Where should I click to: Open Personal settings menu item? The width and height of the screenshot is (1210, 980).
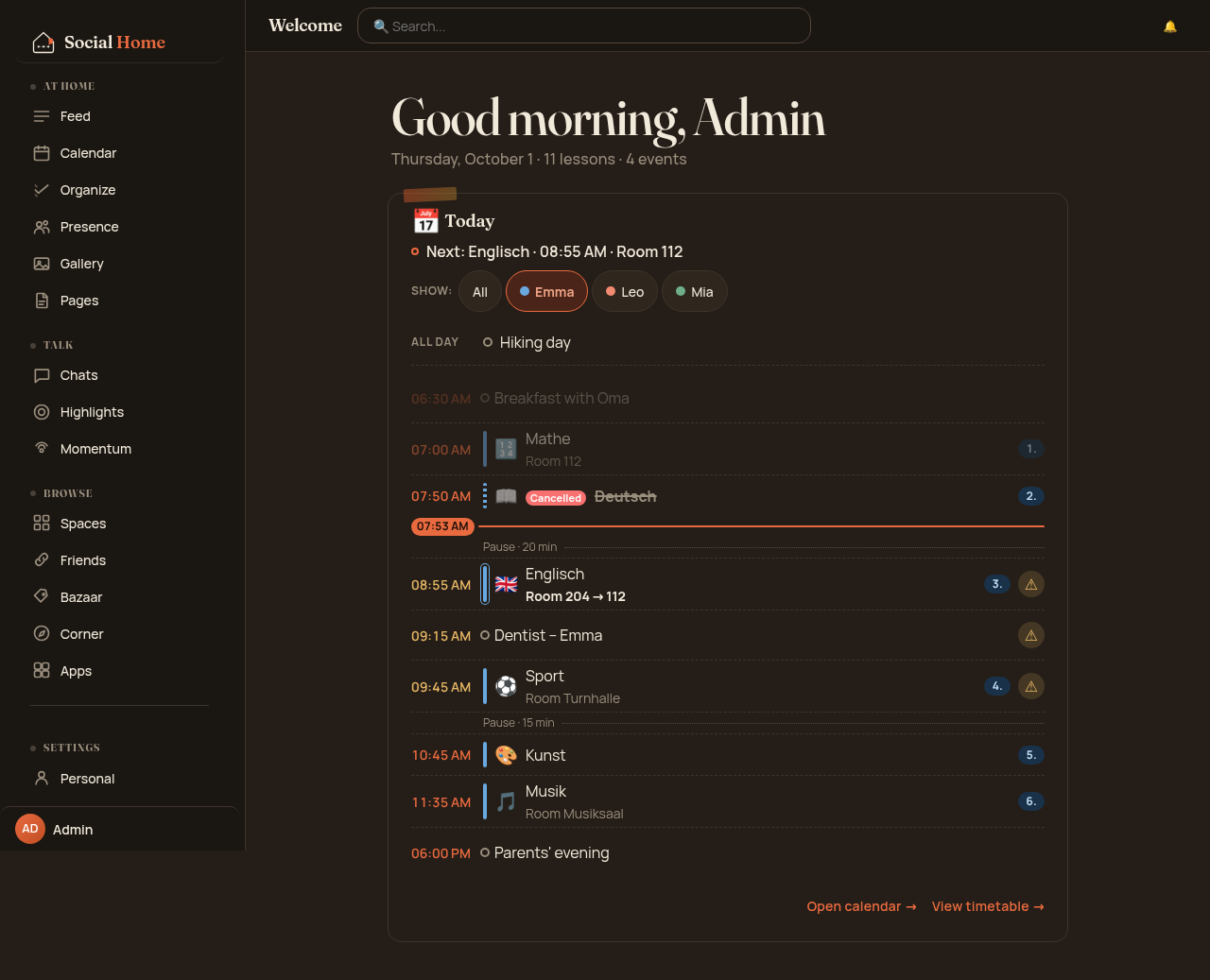tap(119, 779)
